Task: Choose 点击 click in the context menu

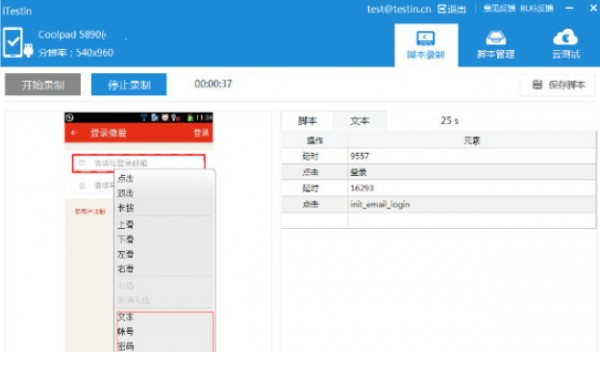Action: click(x=126, y=178)
